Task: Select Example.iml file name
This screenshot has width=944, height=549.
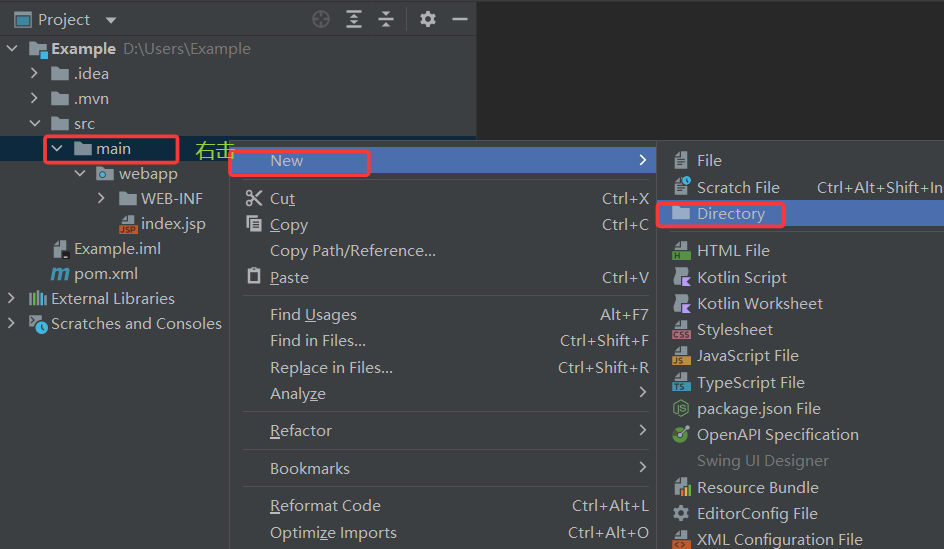Action: [x=117, y=249]
